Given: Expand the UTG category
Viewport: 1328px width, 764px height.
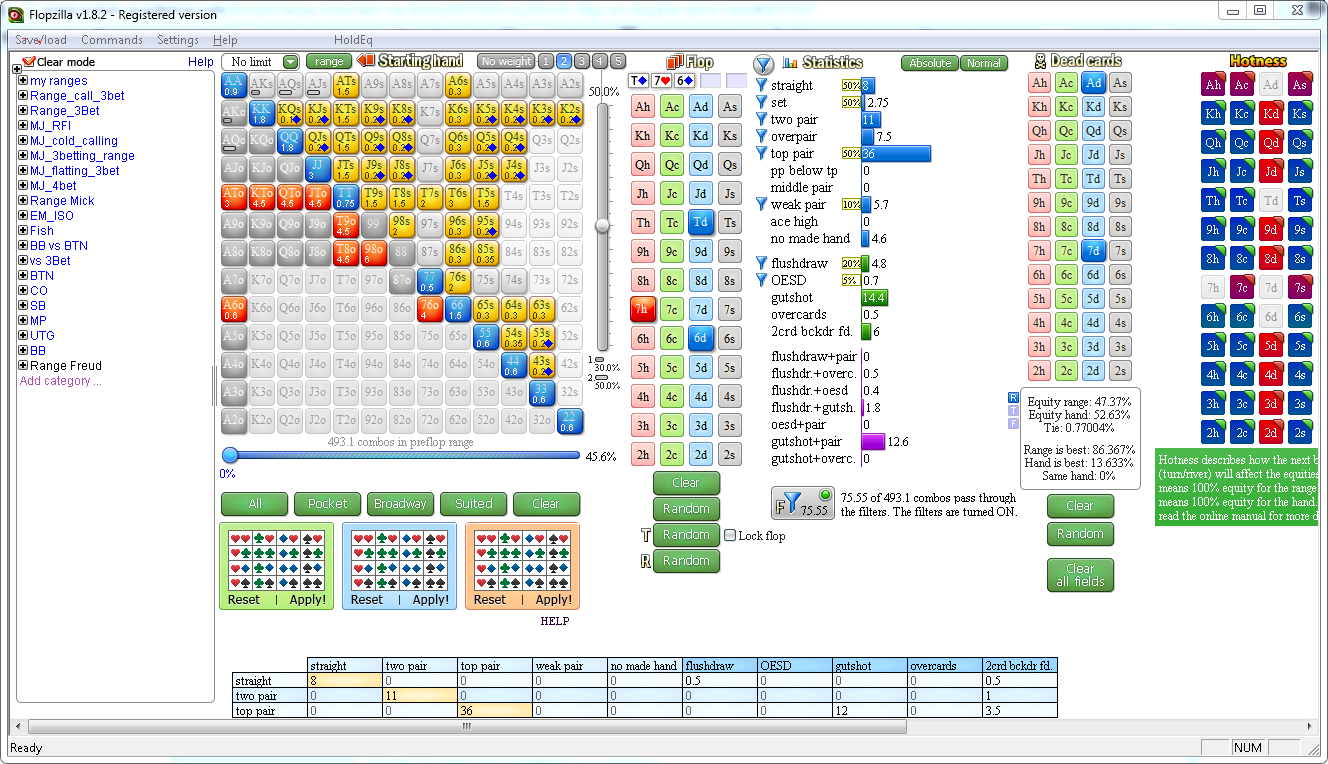Looking at the screenshot, I should (22, 336).
